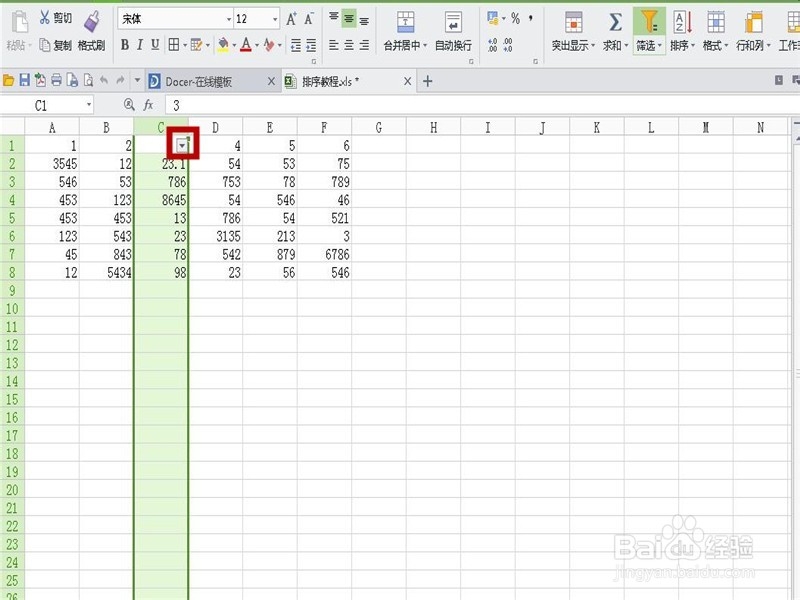
Task: Toggle top vertical alignment
Action: tap(334, 19)
